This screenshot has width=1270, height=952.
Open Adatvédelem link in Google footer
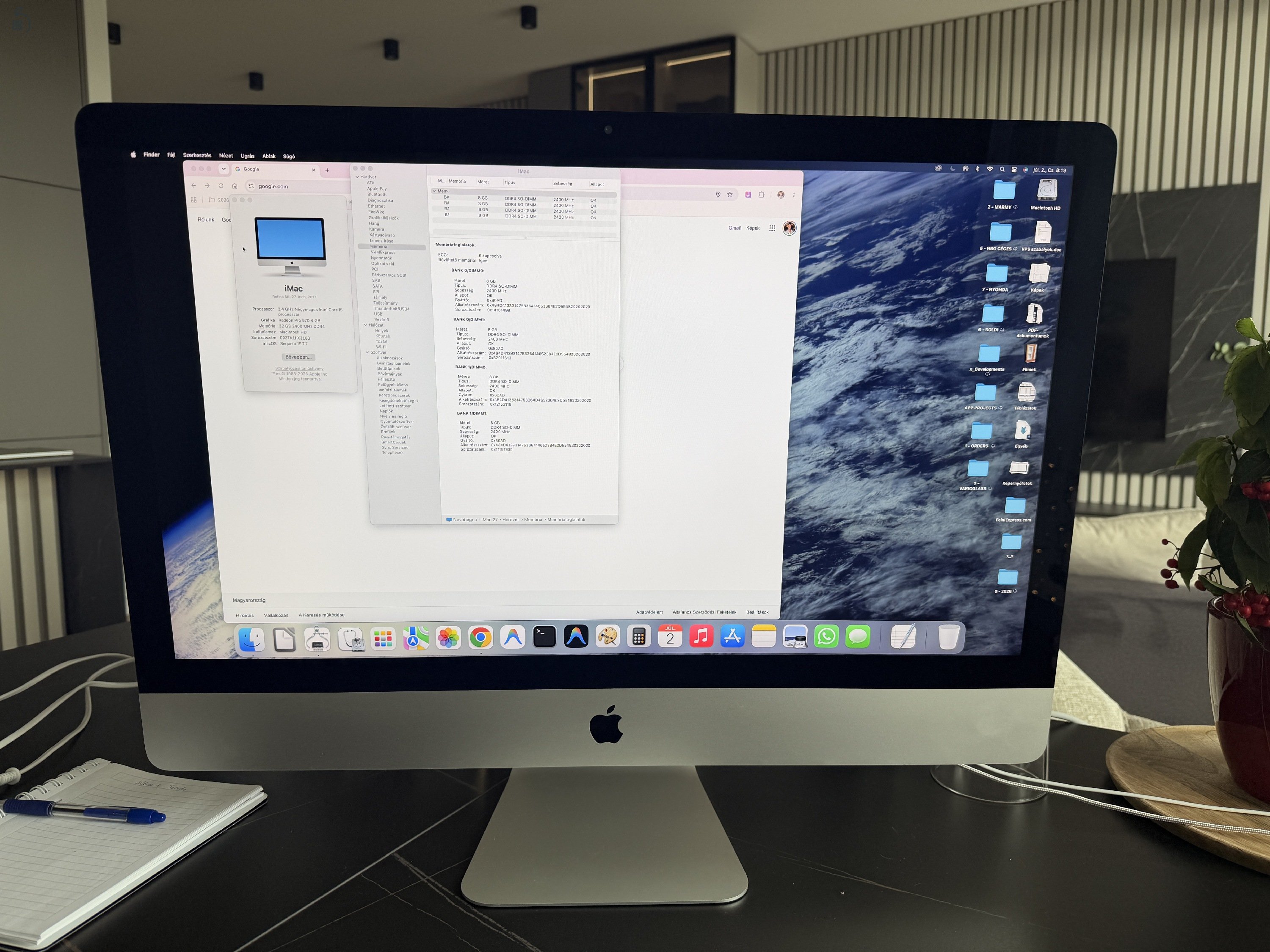click(649, 612)
